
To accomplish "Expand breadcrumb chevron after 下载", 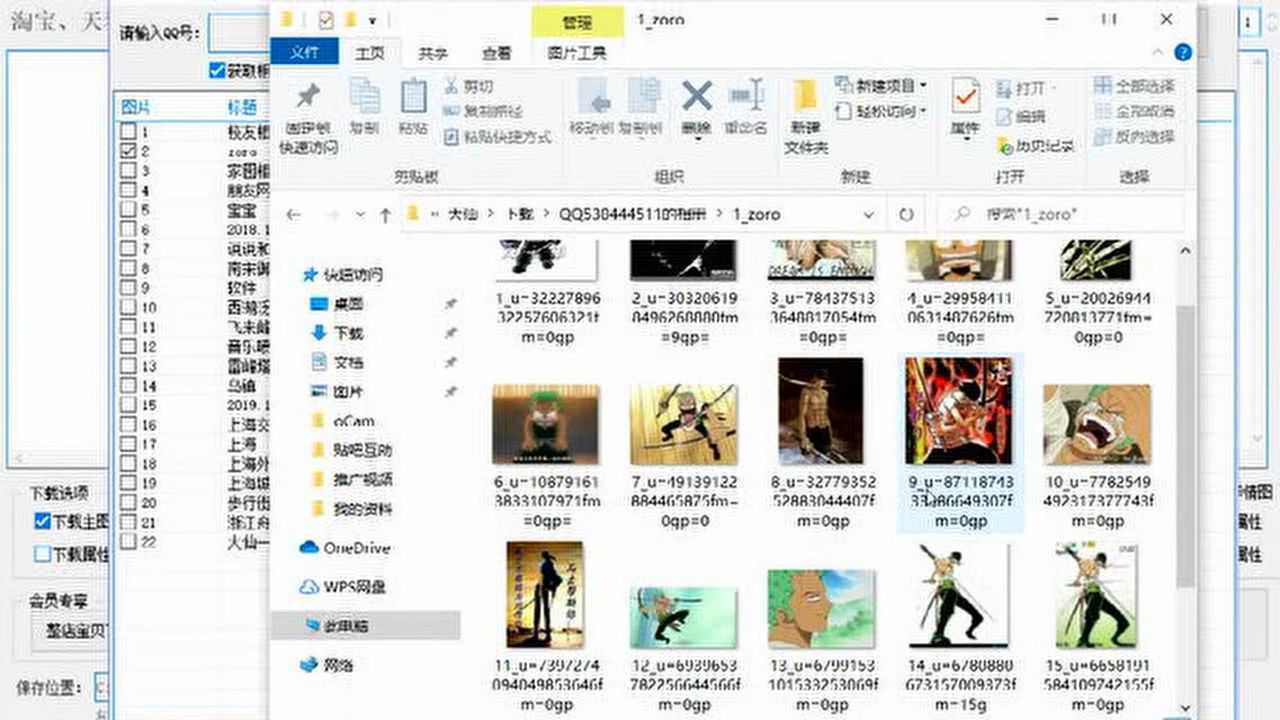I will [x=547, y=214].
